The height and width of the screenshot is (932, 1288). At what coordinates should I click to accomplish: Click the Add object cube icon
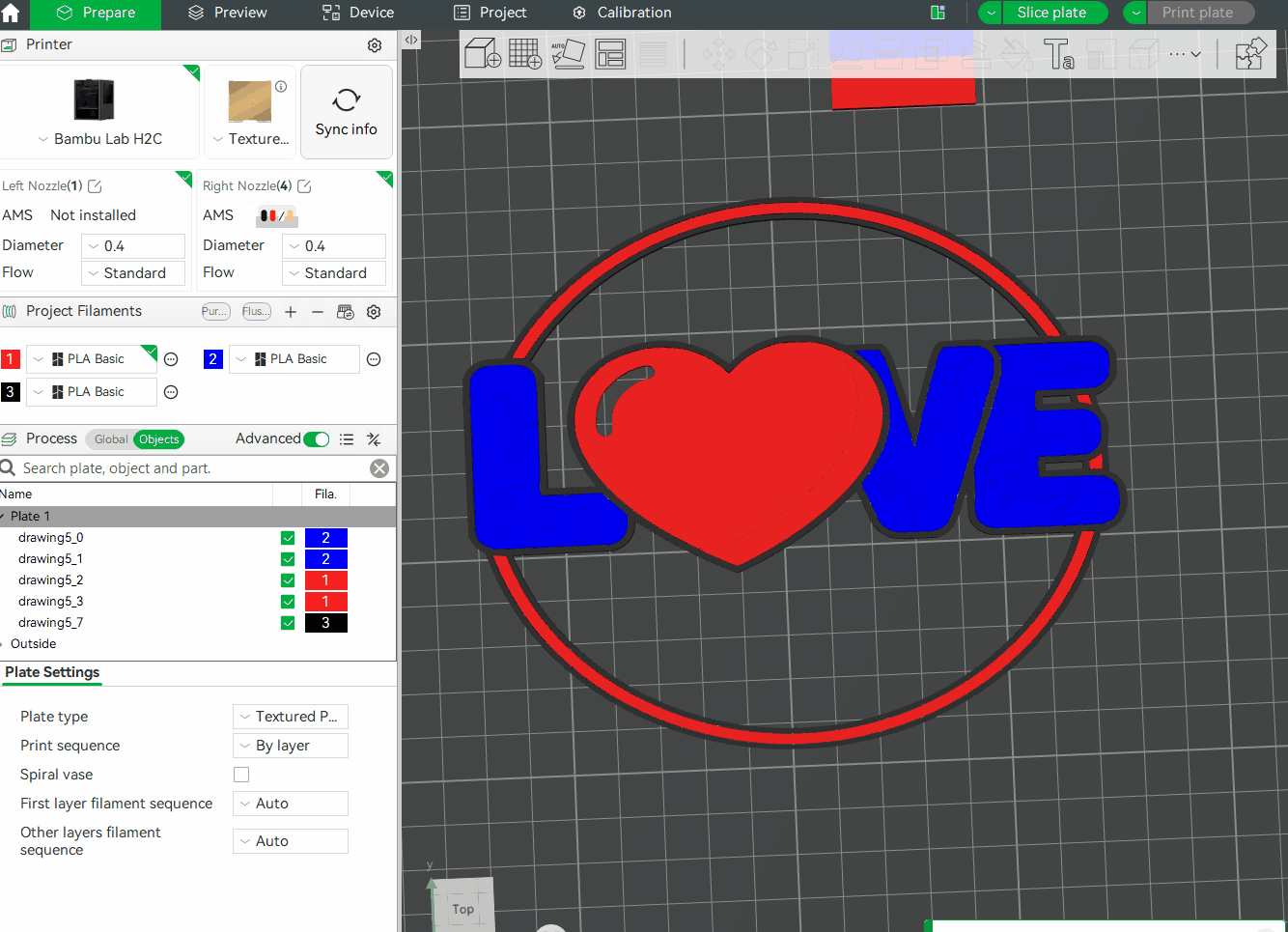[483, 53]
